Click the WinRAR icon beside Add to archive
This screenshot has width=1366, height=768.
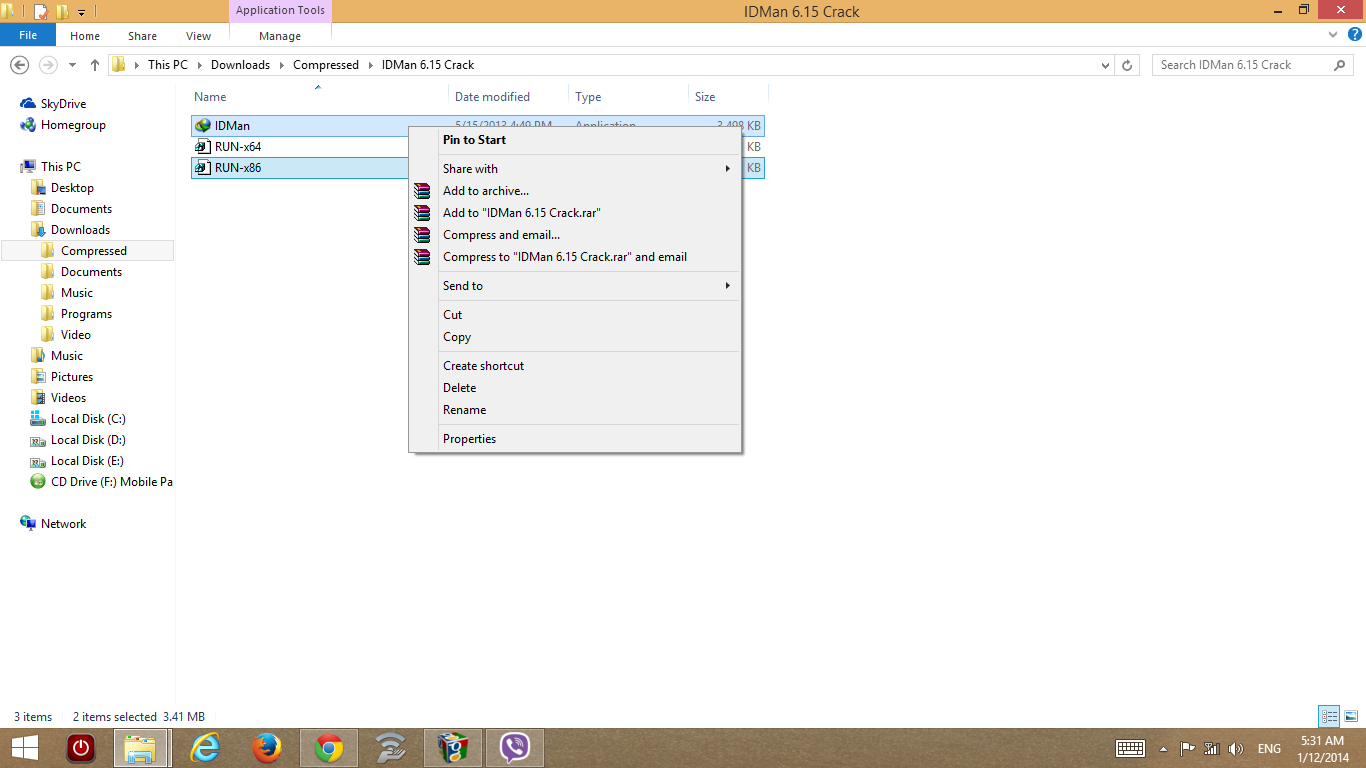coord(422,191)
